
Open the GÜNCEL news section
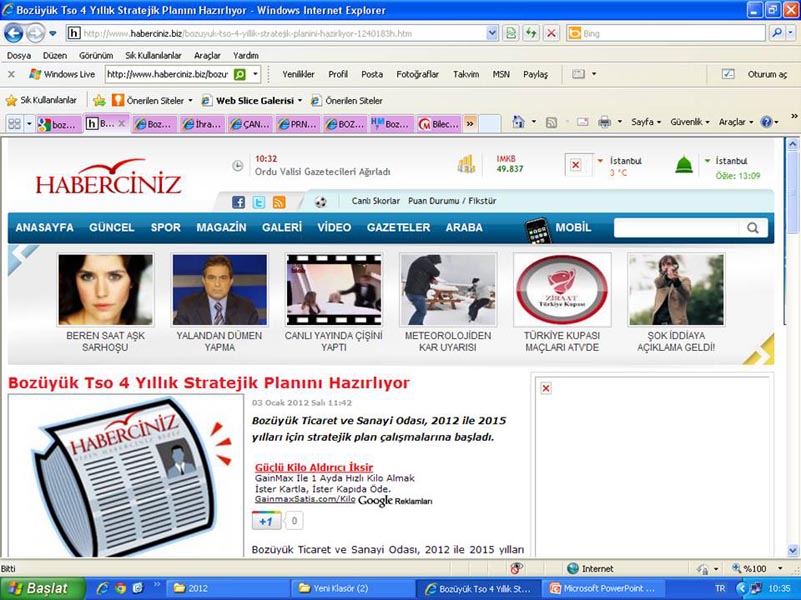click(112, 228)
